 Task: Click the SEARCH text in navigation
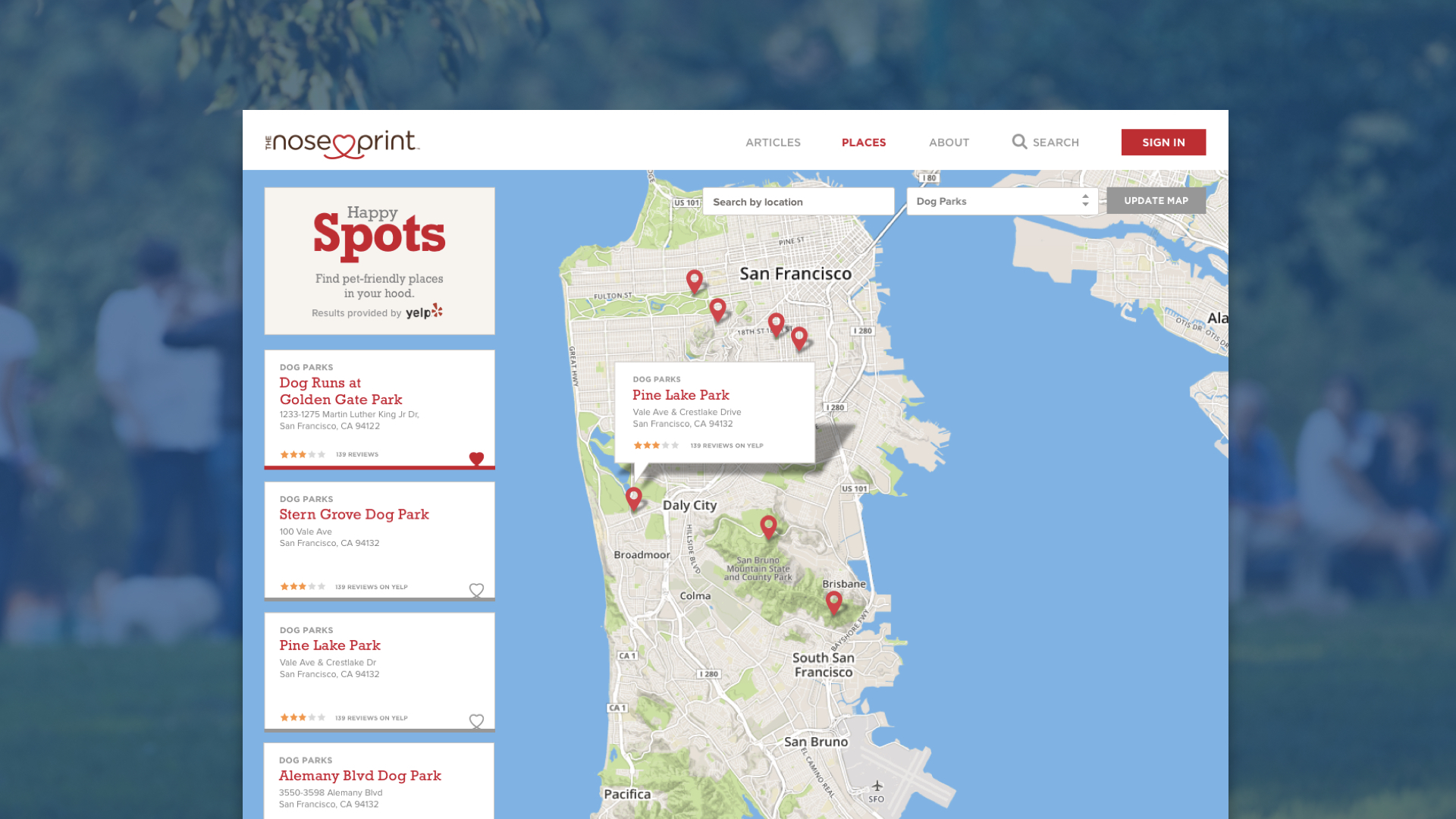click(1056, 143)
